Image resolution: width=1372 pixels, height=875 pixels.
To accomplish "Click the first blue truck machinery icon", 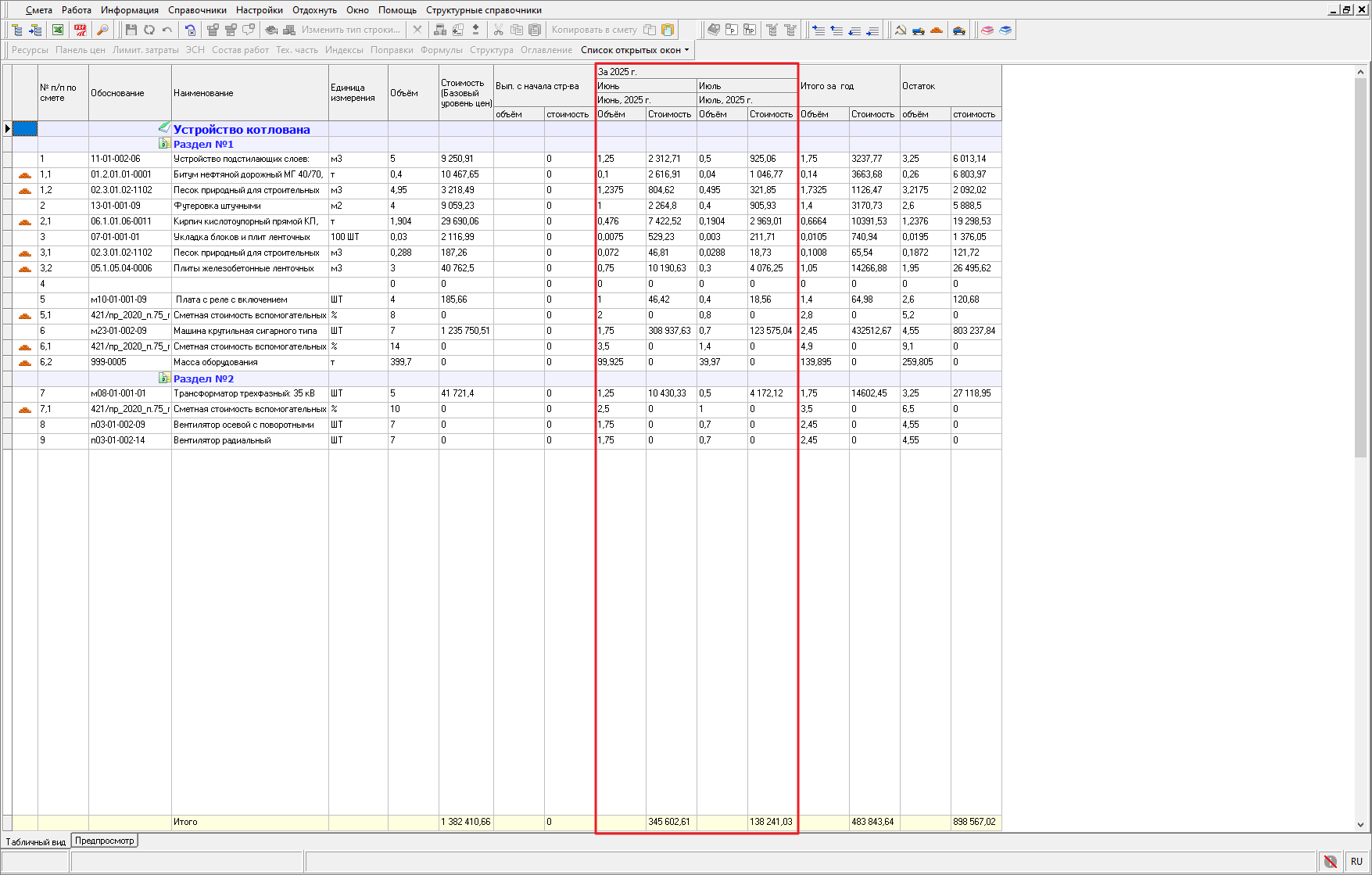I will (919, 30).
